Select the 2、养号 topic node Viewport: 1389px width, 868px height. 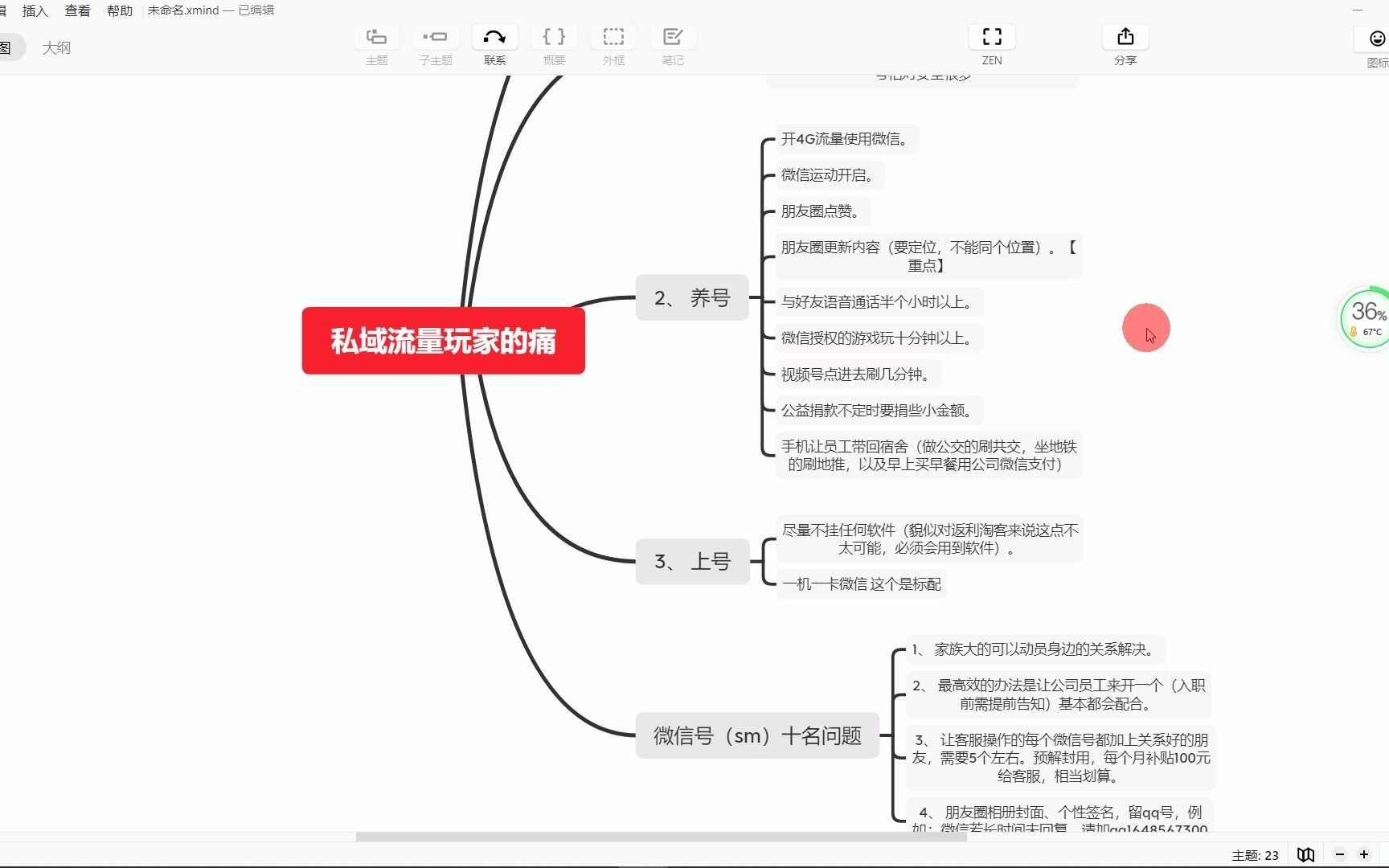[x=692, y=298]
